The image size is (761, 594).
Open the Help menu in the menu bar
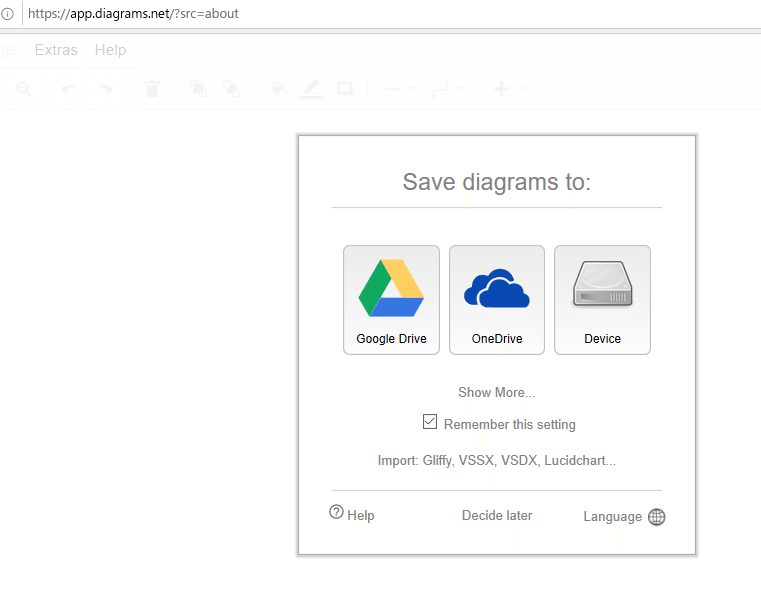pos(110,50)
